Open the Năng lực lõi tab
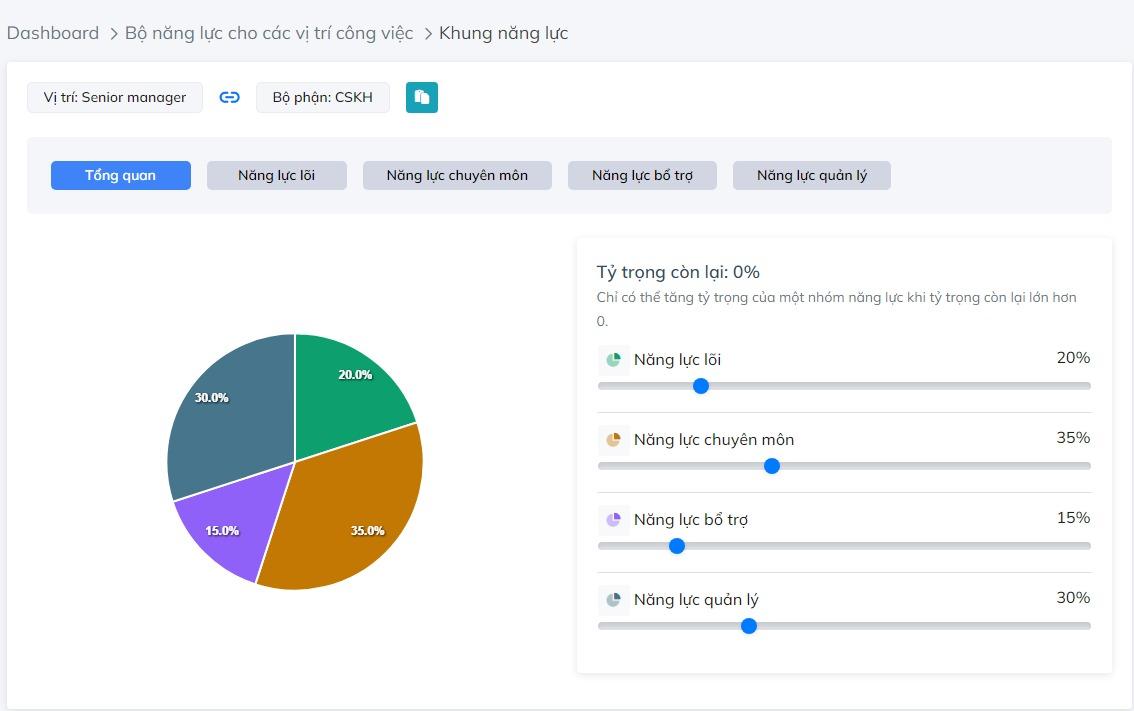The height and width of the screenshot is (711, 1134). tap(276, 176)
